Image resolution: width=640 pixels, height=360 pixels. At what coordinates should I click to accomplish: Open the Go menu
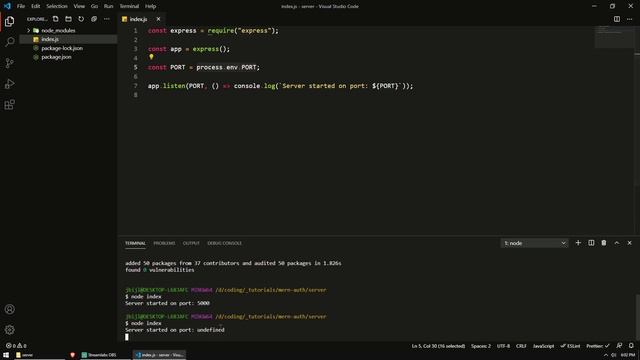click(x=94, y=6)
